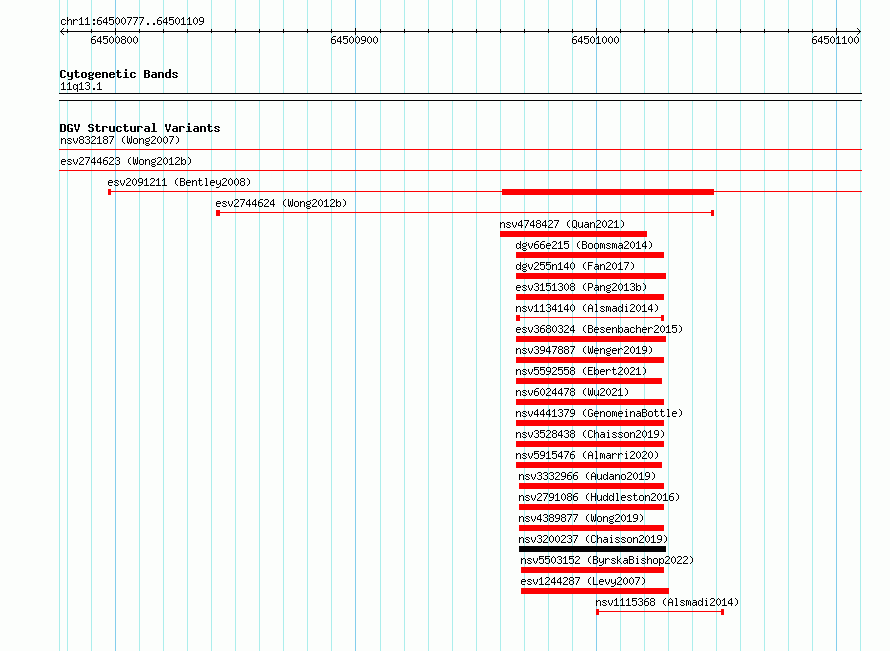The height and width of the screenshot is (651, 890).
Task: Click dgv255n140 (Fan2017) variant label
Action: click(x=575, y=266)
